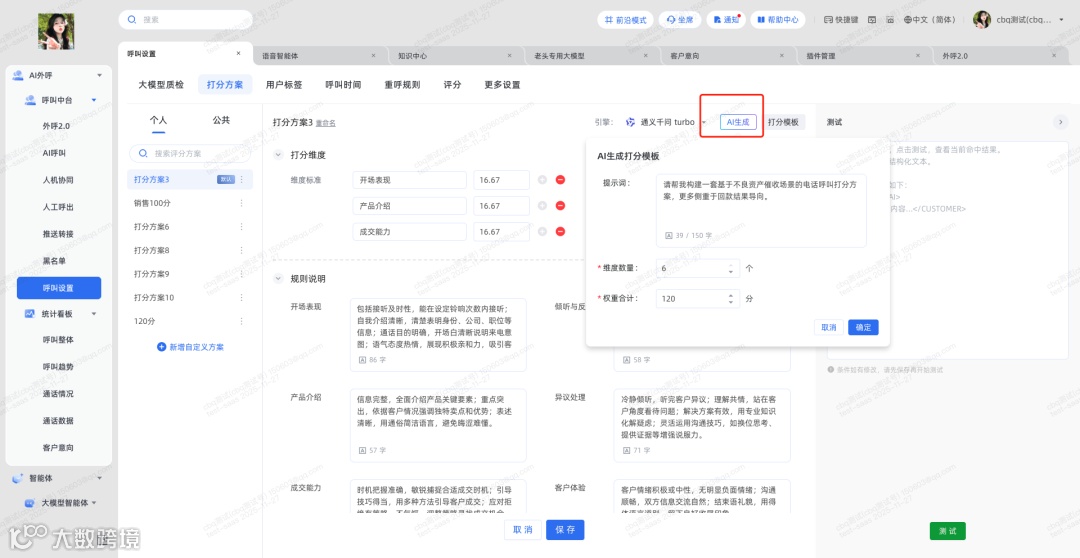The image size is (1080, 558).
Task: Focus the 提示词 prompt text area
Action: point(761,210)
